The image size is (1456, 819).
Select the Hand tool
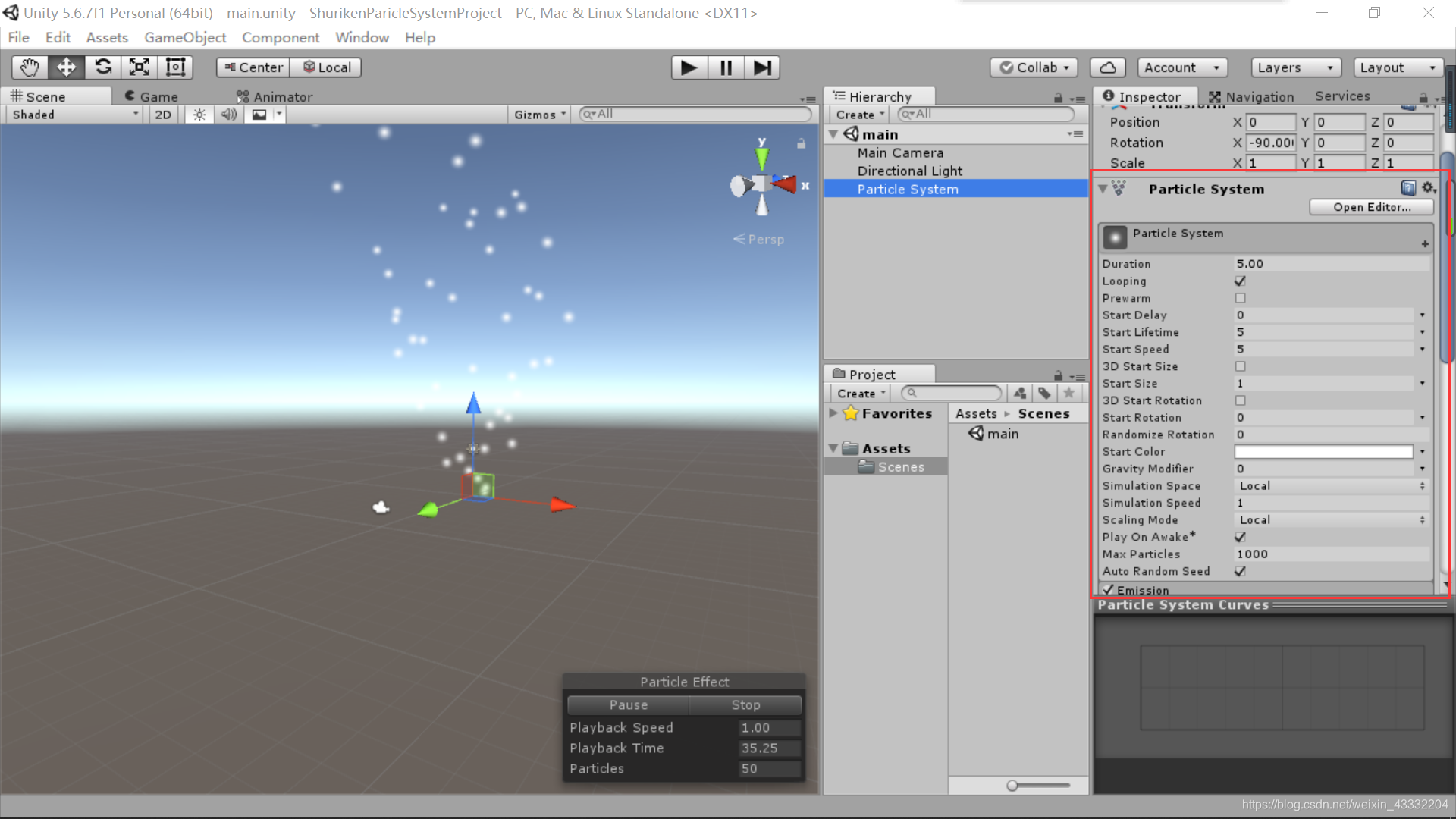tap(30, 67)
